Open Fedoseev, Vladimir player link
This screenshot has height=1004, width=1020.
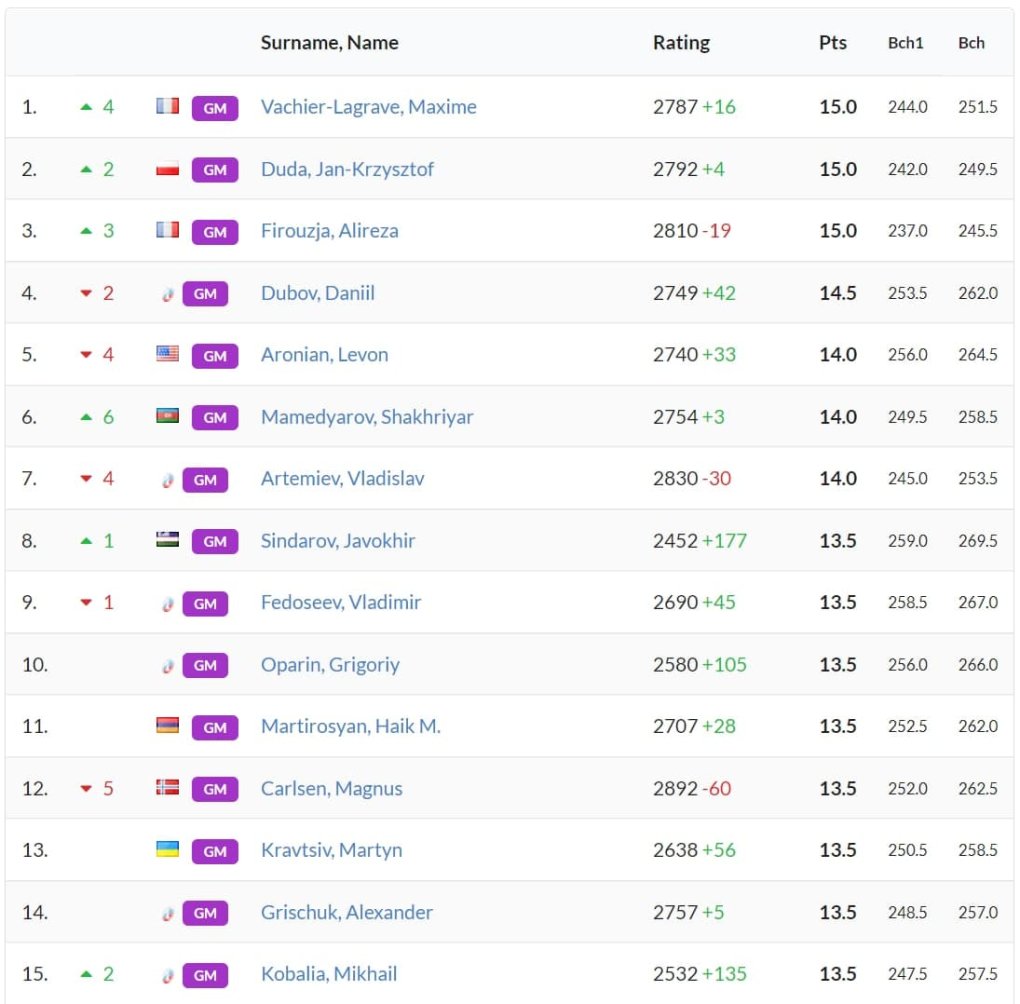pos(341,603)
